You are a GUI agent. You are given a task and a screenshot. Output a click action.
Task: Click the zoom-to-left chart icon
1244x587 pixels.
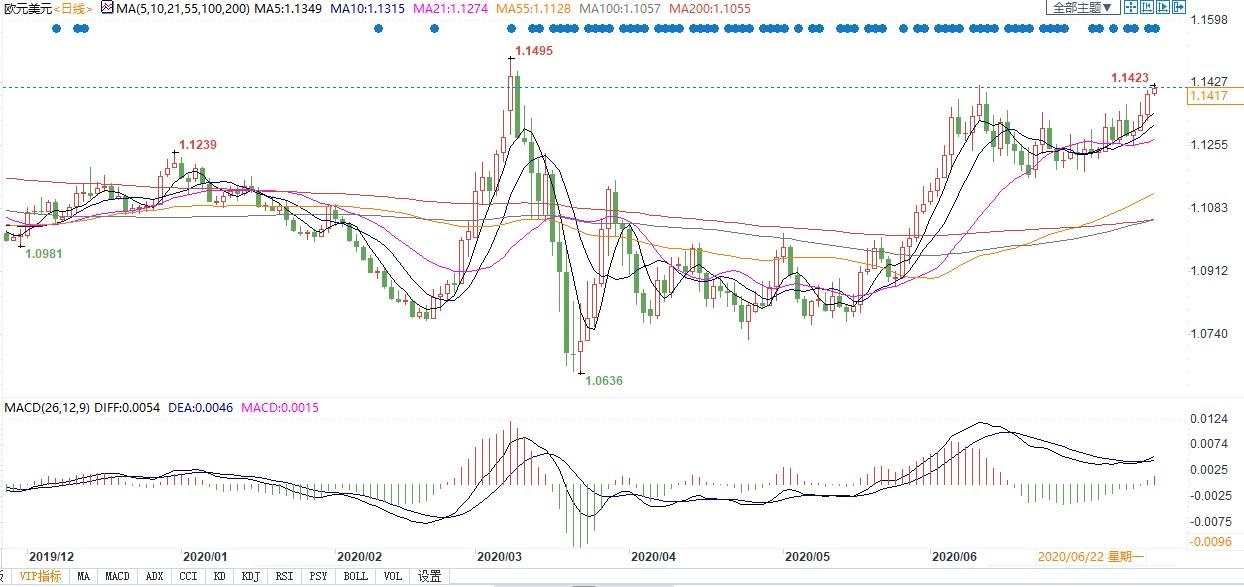point(1146,7)
